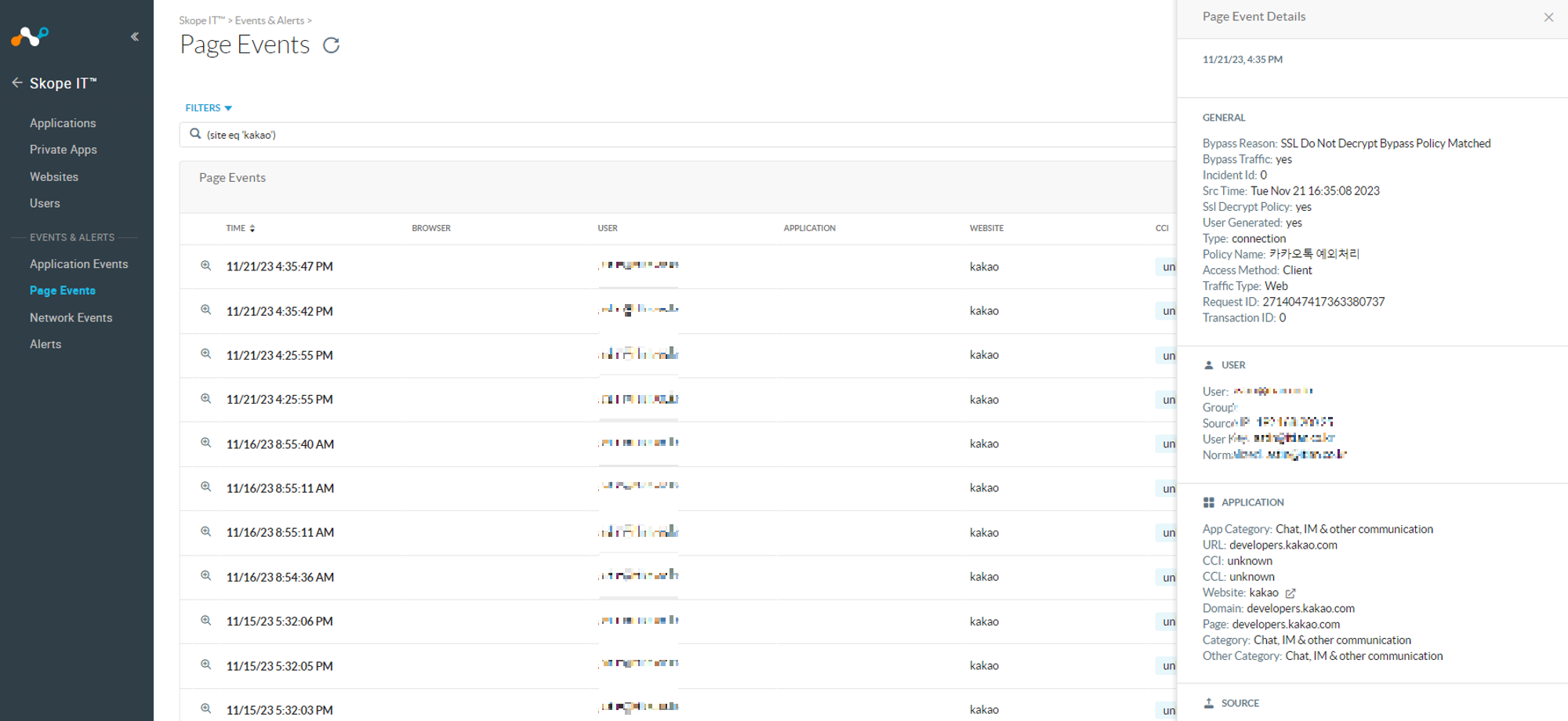Open Application Events in the sidebar
Screen dimensions: 1568x721
click(x=79, y=264)
